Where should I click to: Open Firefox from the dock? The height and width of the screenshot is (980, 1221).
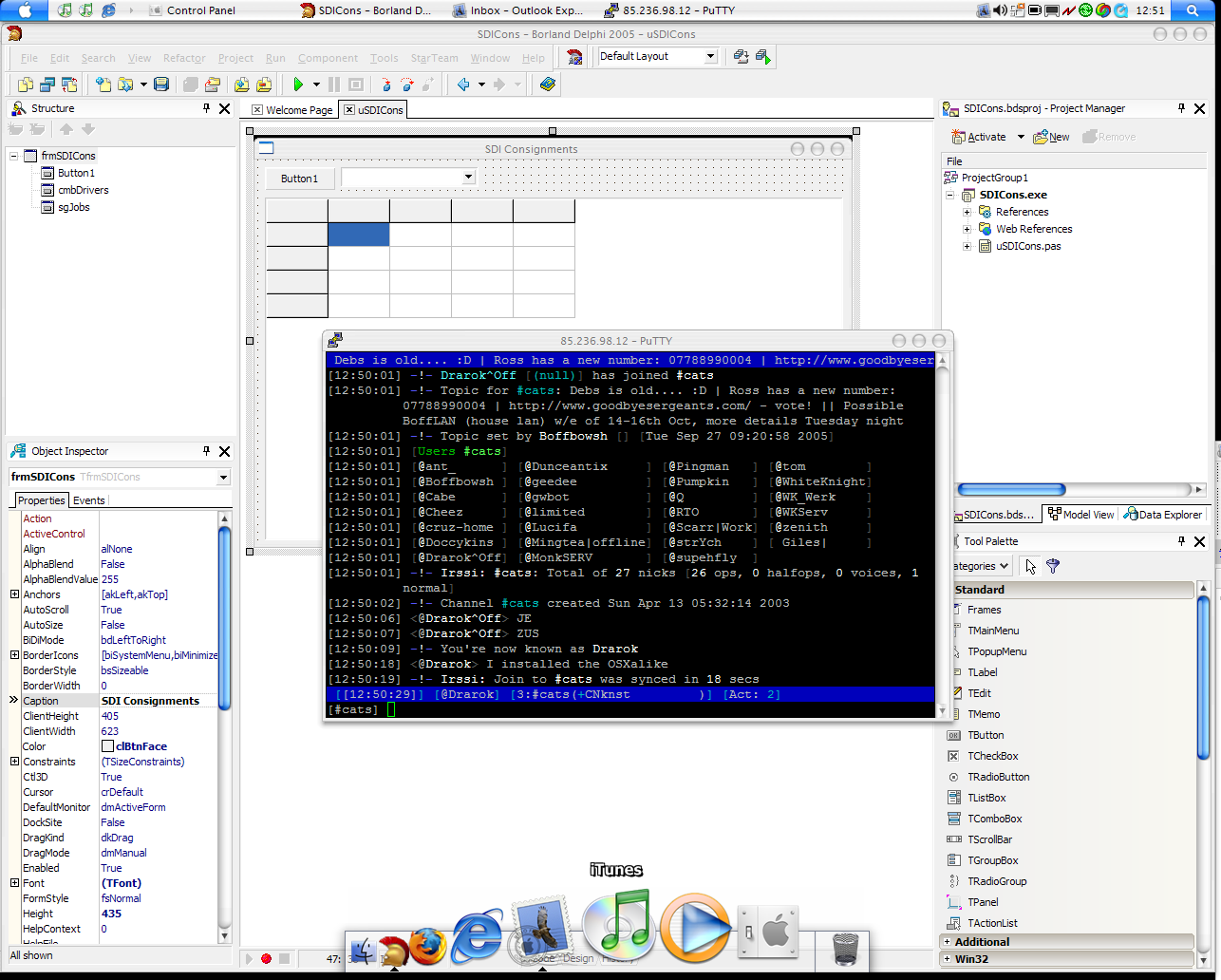pos(427,946)
